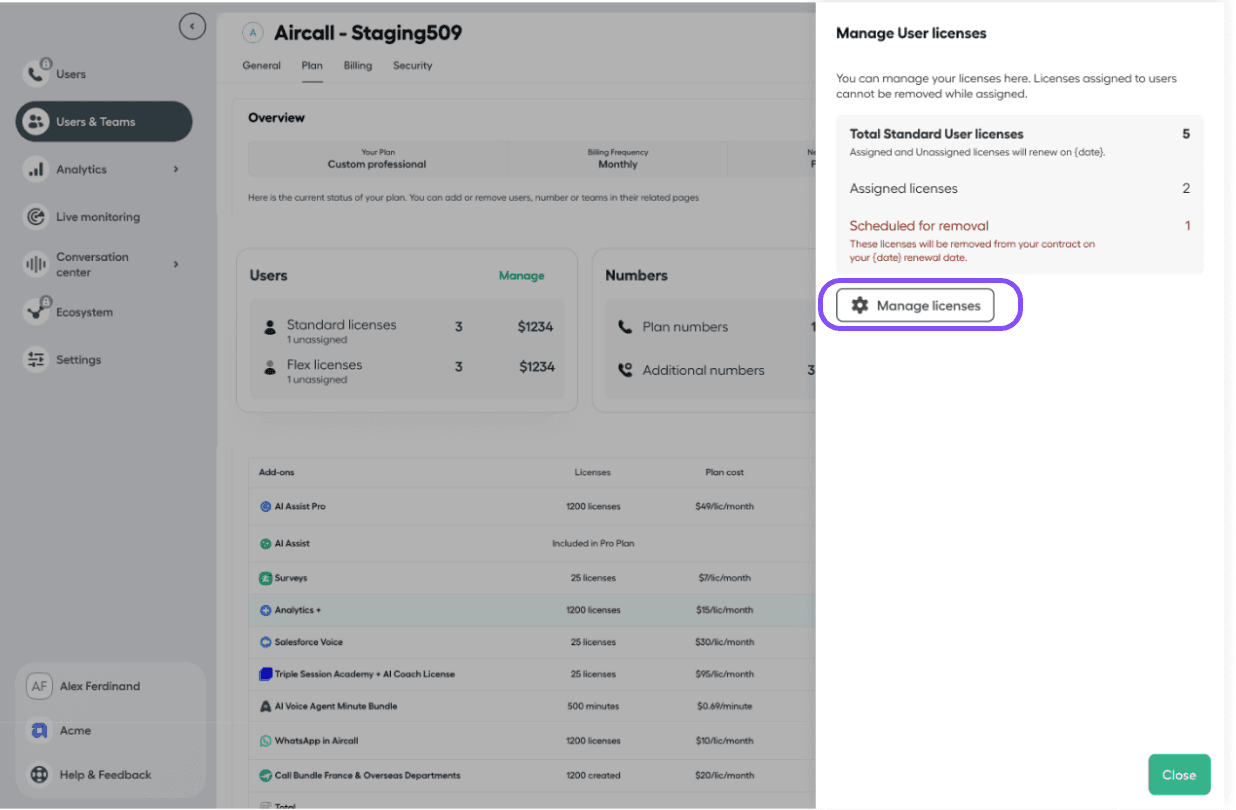Click the Surveys add-on icon

(x=266, y=578)
